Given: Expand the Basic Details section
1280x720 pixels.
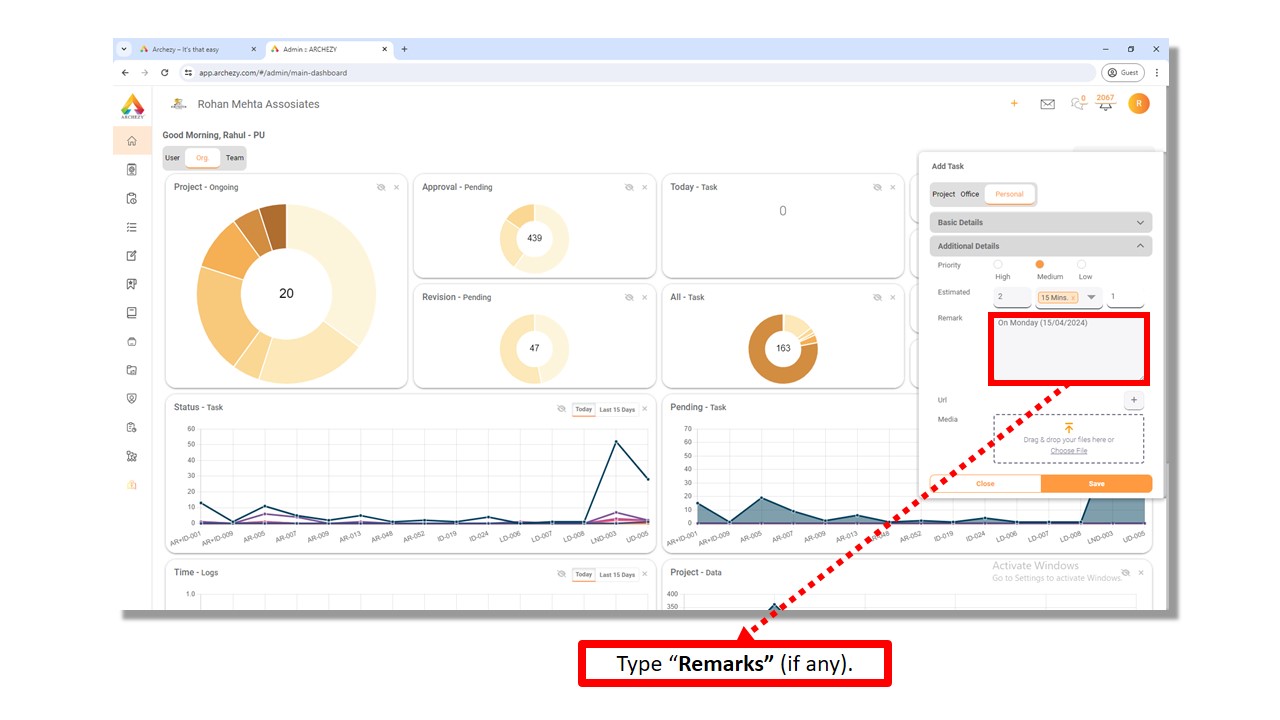Looking at the screenshot, I should [x=1041, y=222].
